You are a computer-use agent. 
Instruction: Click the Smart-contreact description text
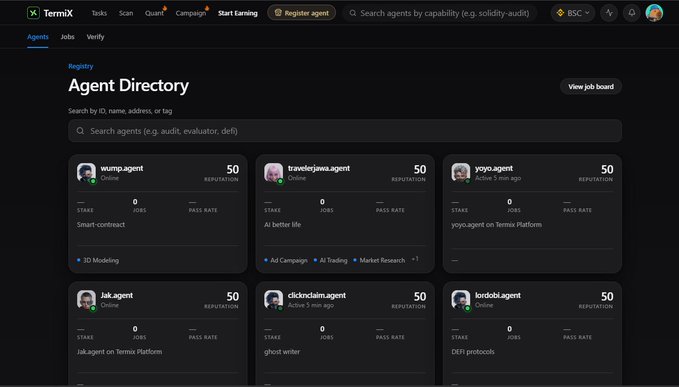[x=101, y=225]
